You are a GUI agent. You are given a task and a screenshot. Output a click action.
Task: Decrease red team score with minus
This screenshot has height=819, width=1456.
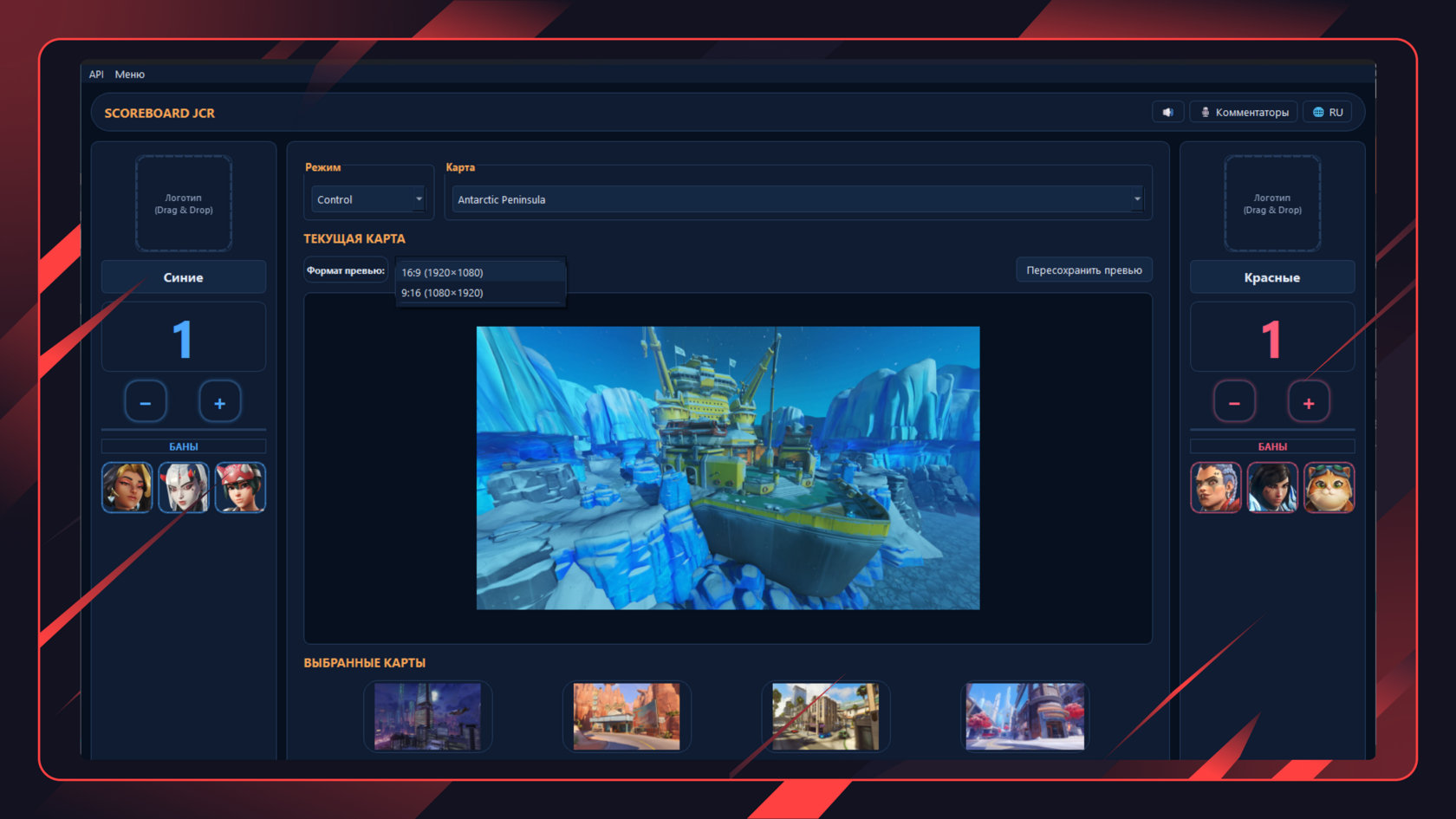1234,403
